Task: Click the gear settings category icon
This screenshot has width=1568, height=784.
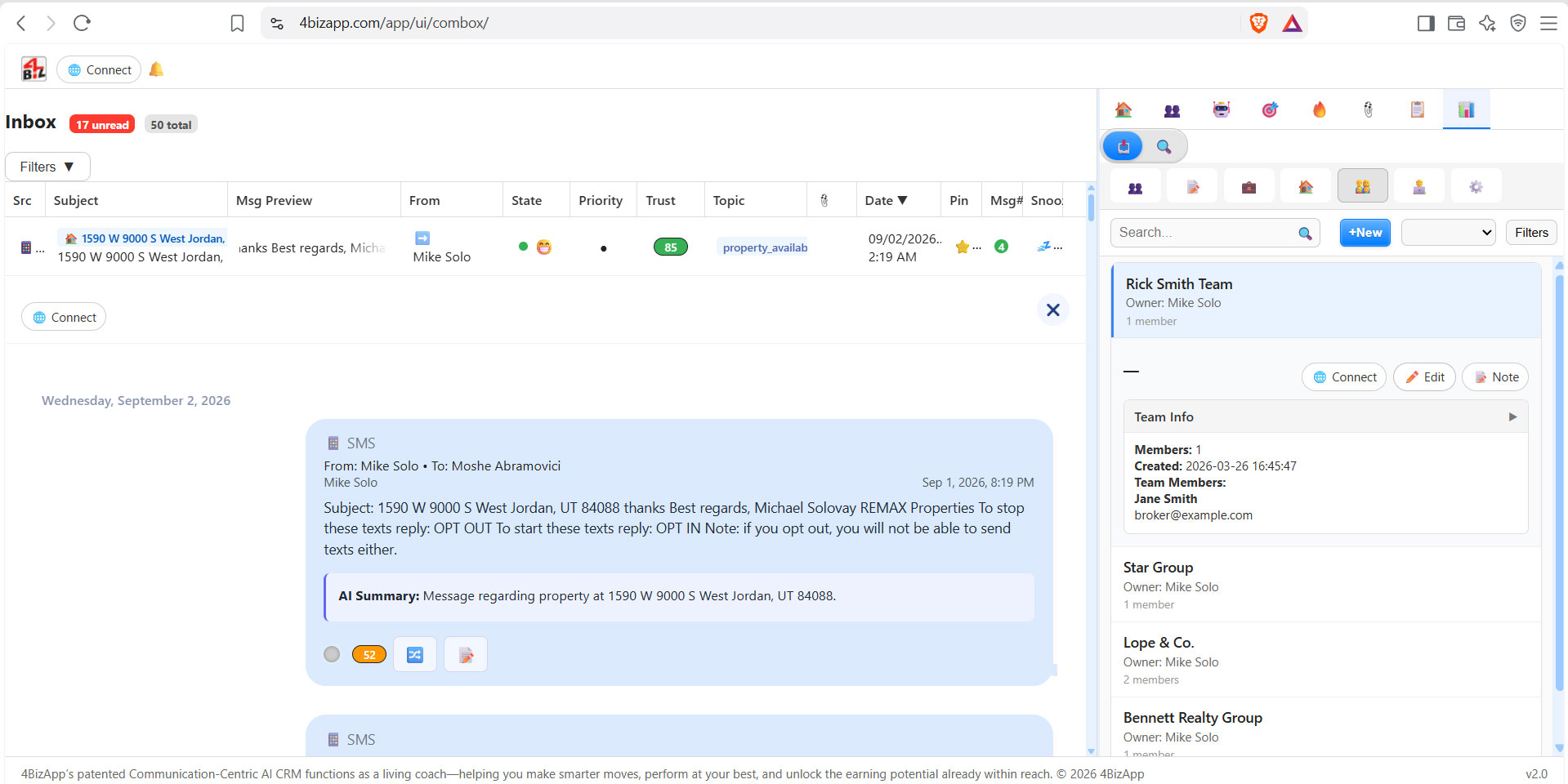Action: coord(1476,187)
